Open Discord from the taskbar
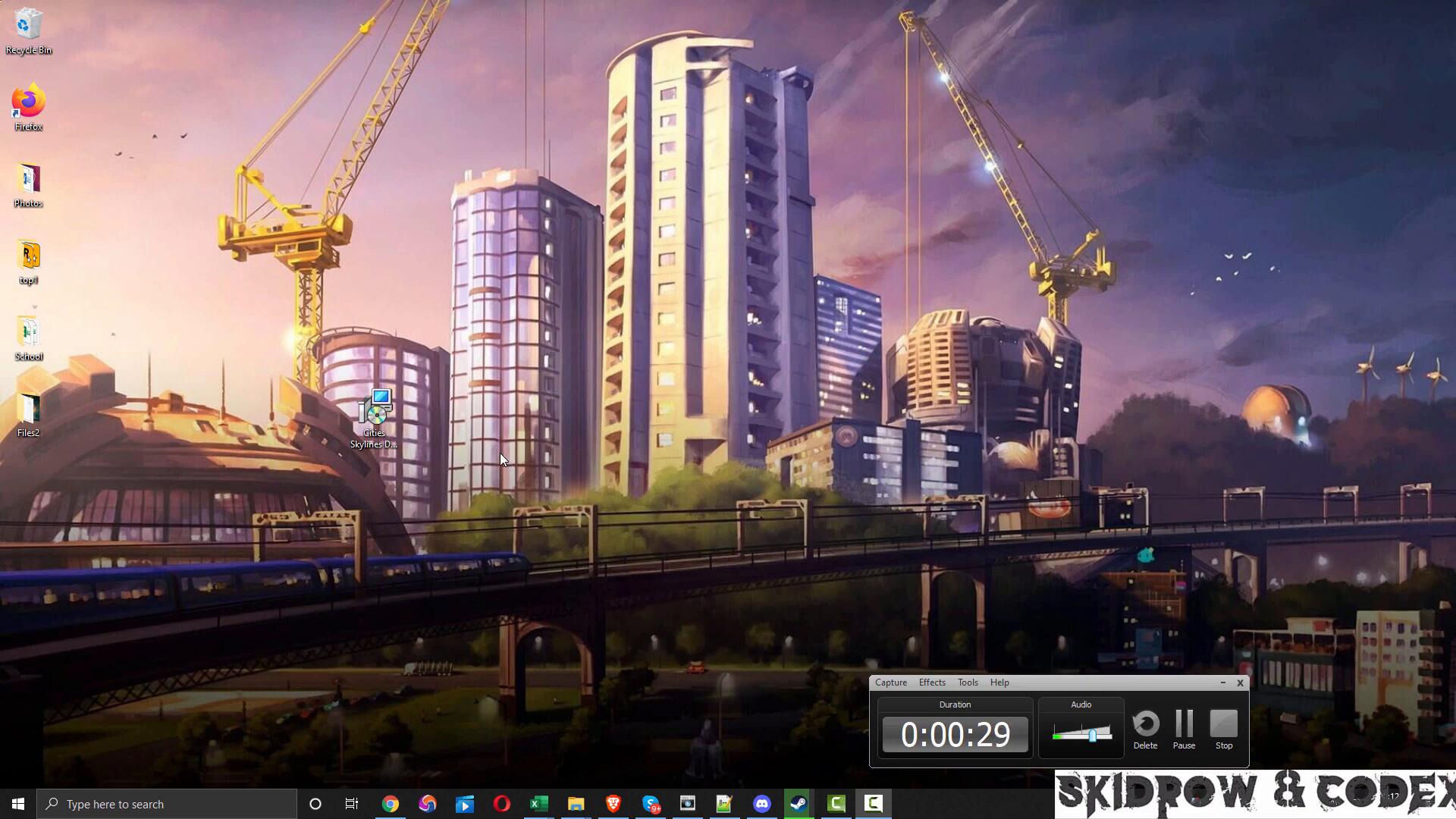 coord(761,804)
